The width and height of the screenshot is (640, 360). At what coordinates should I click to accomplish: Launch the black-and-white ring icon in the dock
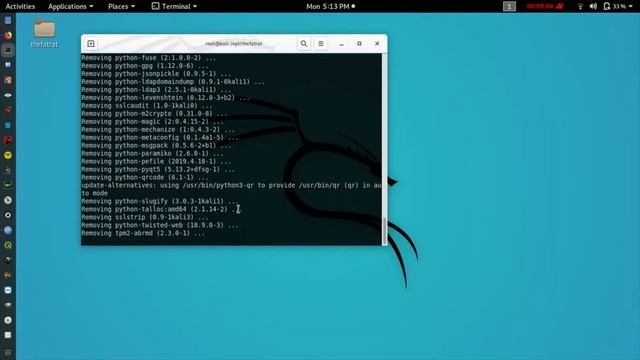(8, 215)
